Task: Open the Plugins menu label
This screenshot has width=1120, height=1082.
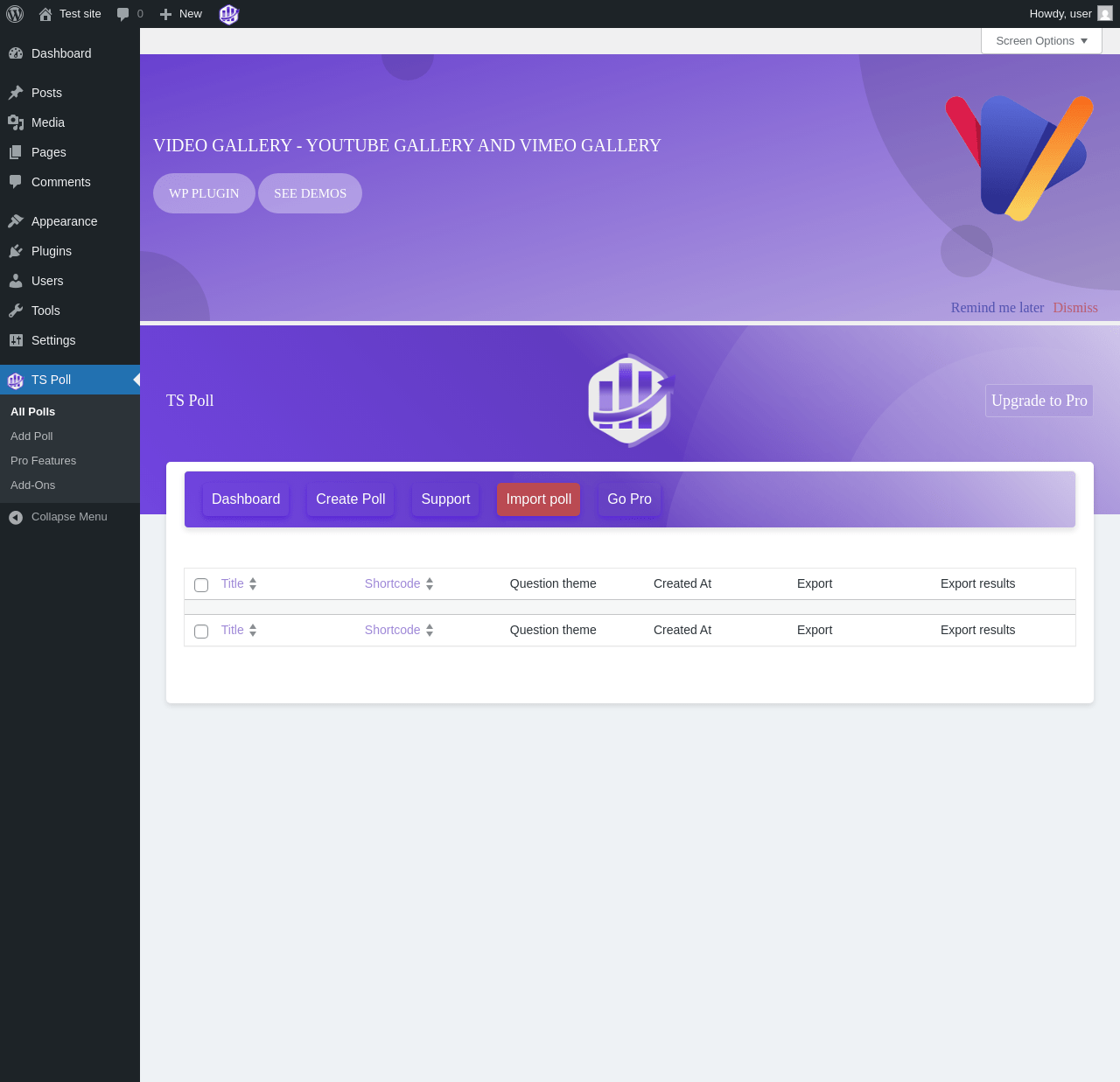Action: (52, 251)
